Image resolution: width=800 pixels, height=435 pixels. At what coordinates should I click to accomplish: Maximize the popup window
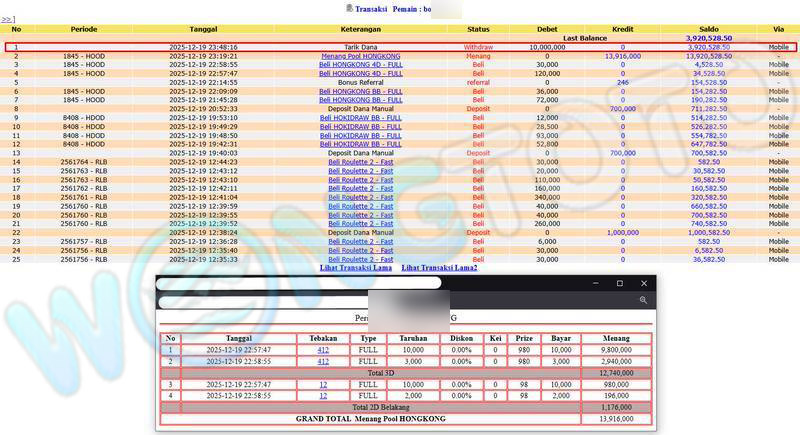click(619, 283)
